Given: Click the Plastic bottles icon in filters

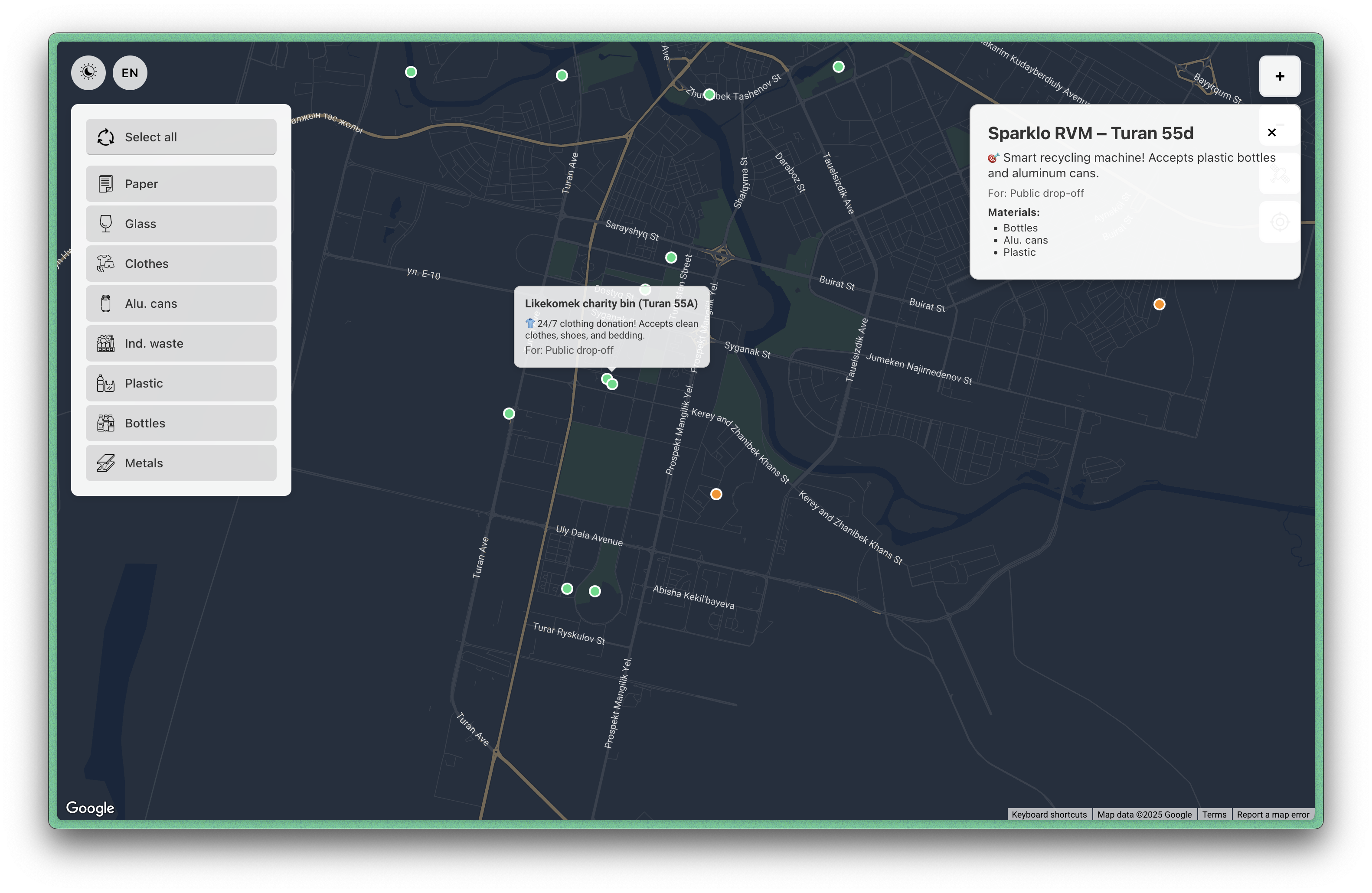Looking at the screenshot, I should 105,383.
